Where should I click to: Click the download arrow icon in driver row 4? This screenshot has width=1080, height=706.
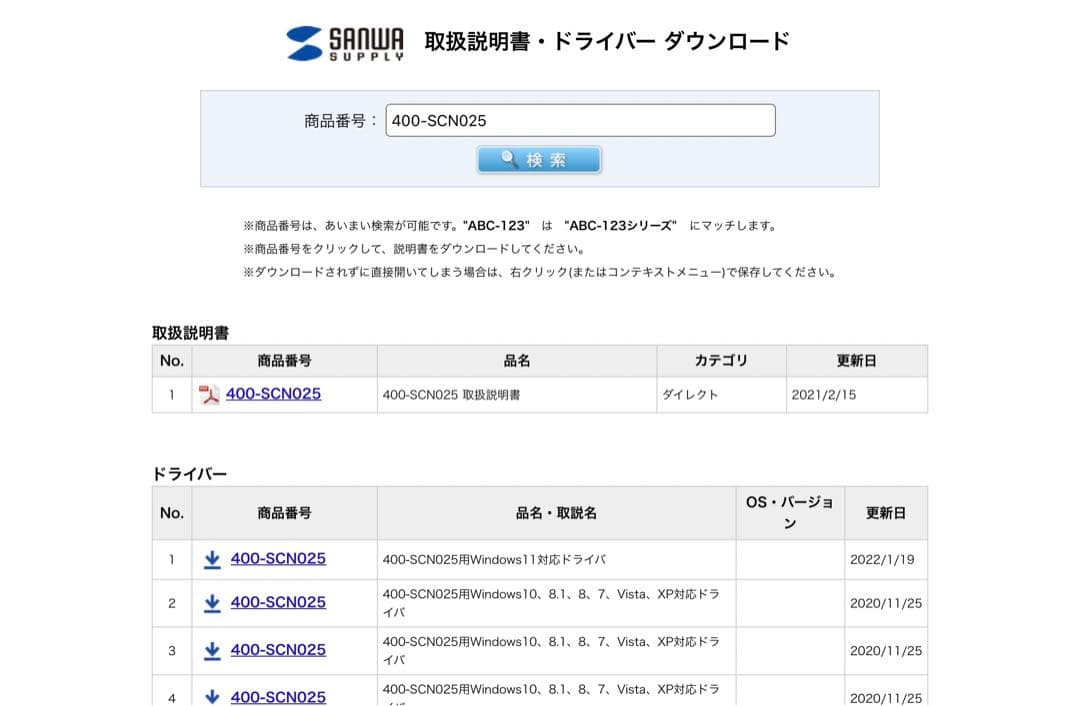pos(212,696)
